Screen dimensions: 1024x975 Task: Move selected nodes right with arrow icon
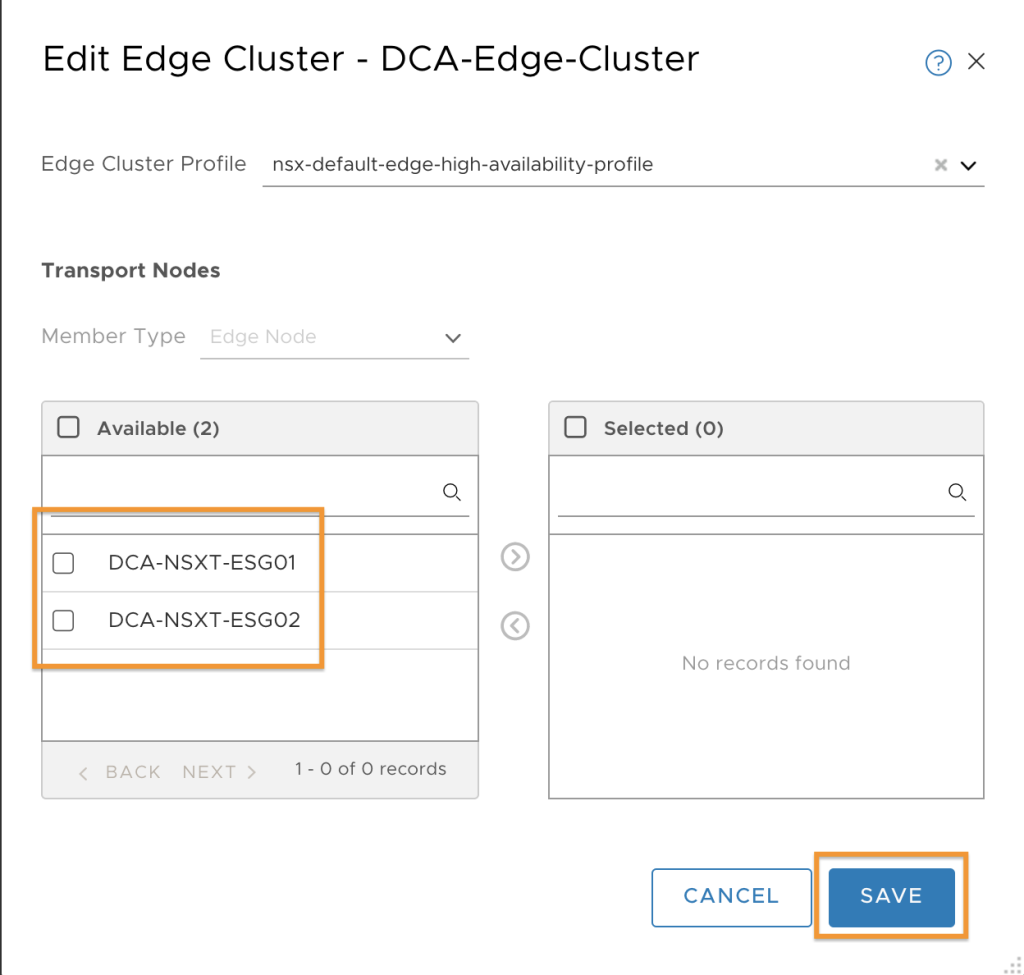point(515,556)
